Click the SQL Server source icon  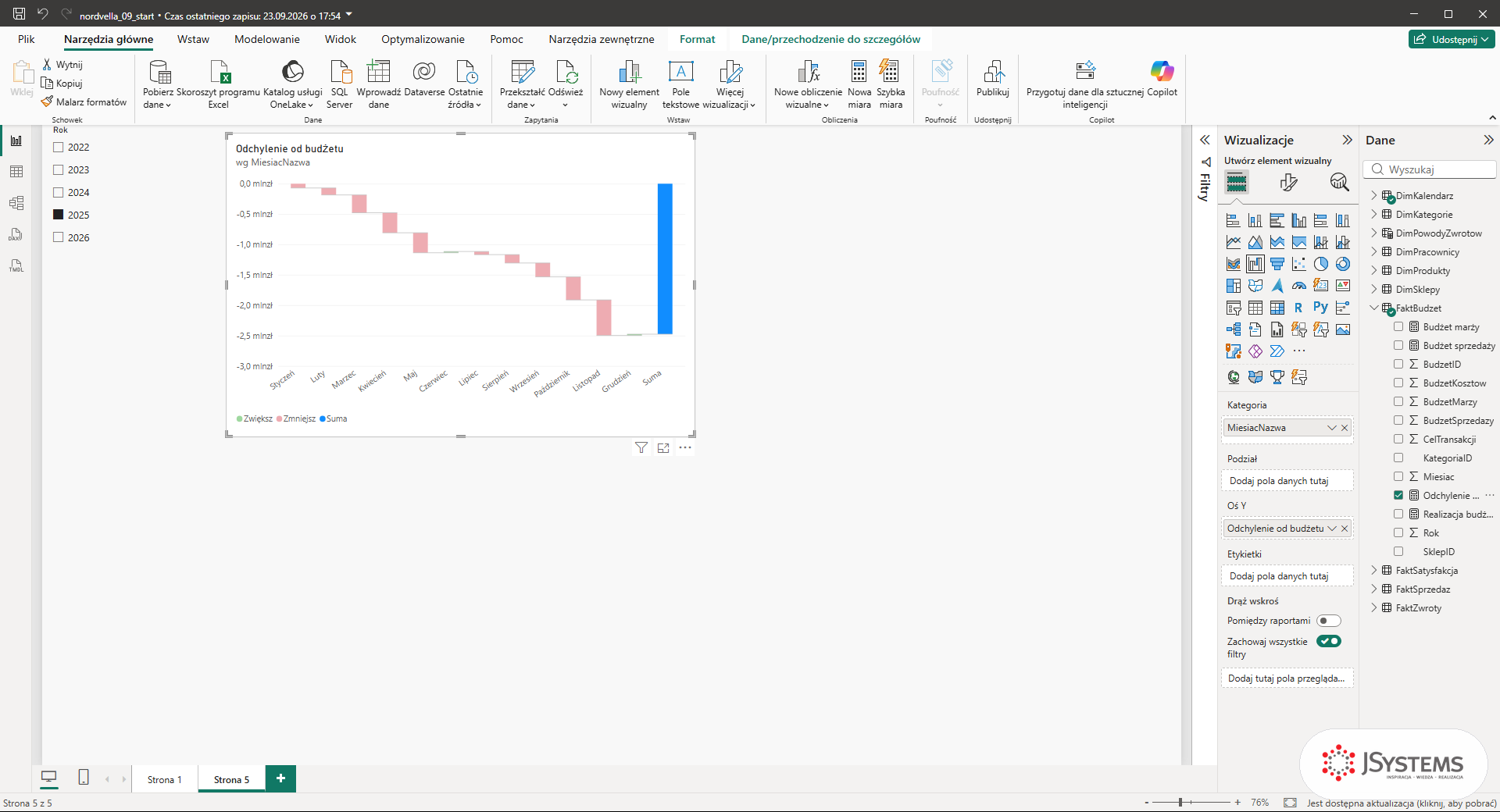click(340, 72)
